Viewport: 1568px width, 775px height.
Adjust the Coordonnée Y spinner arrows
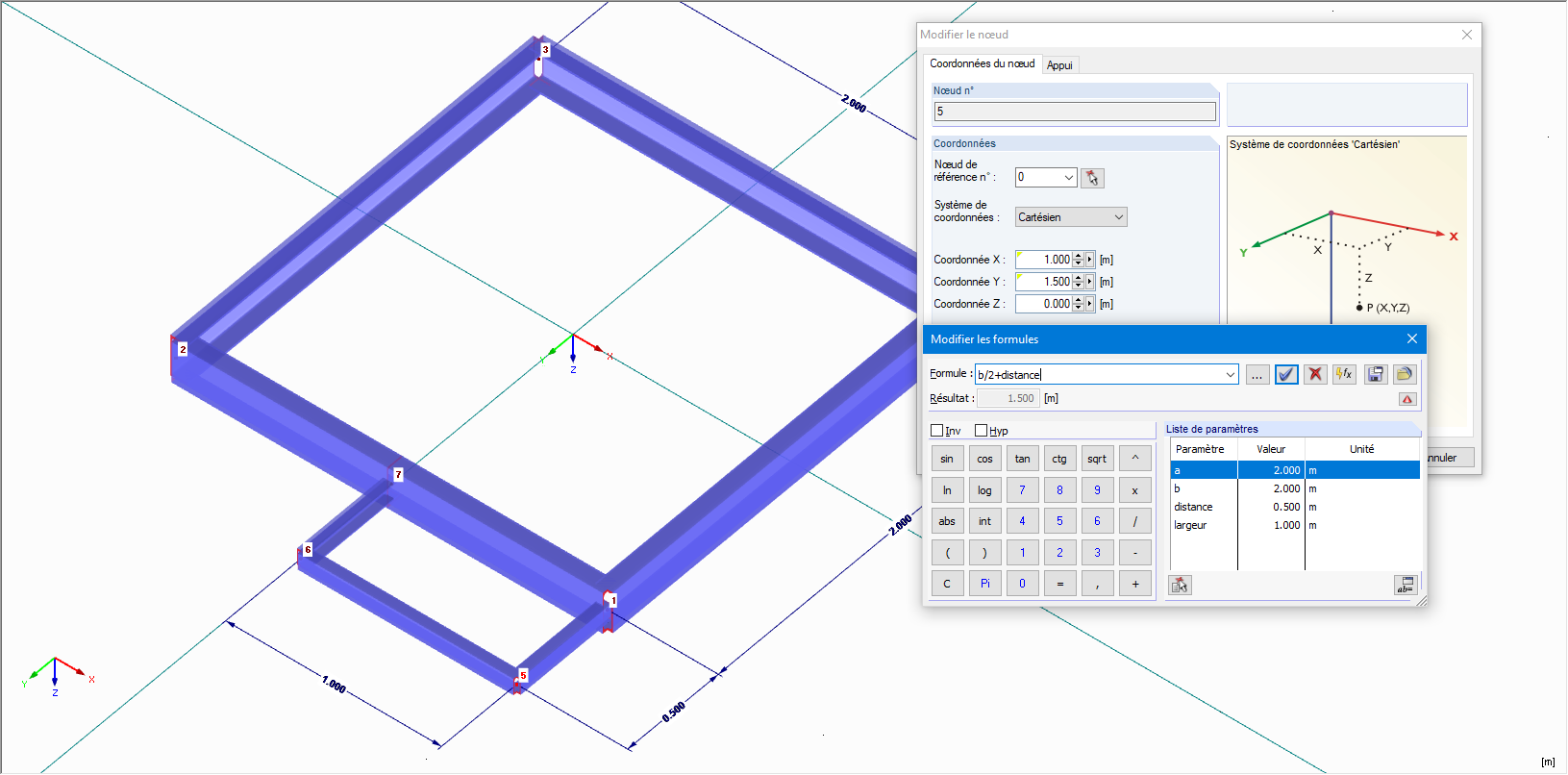click(1079, 282)
